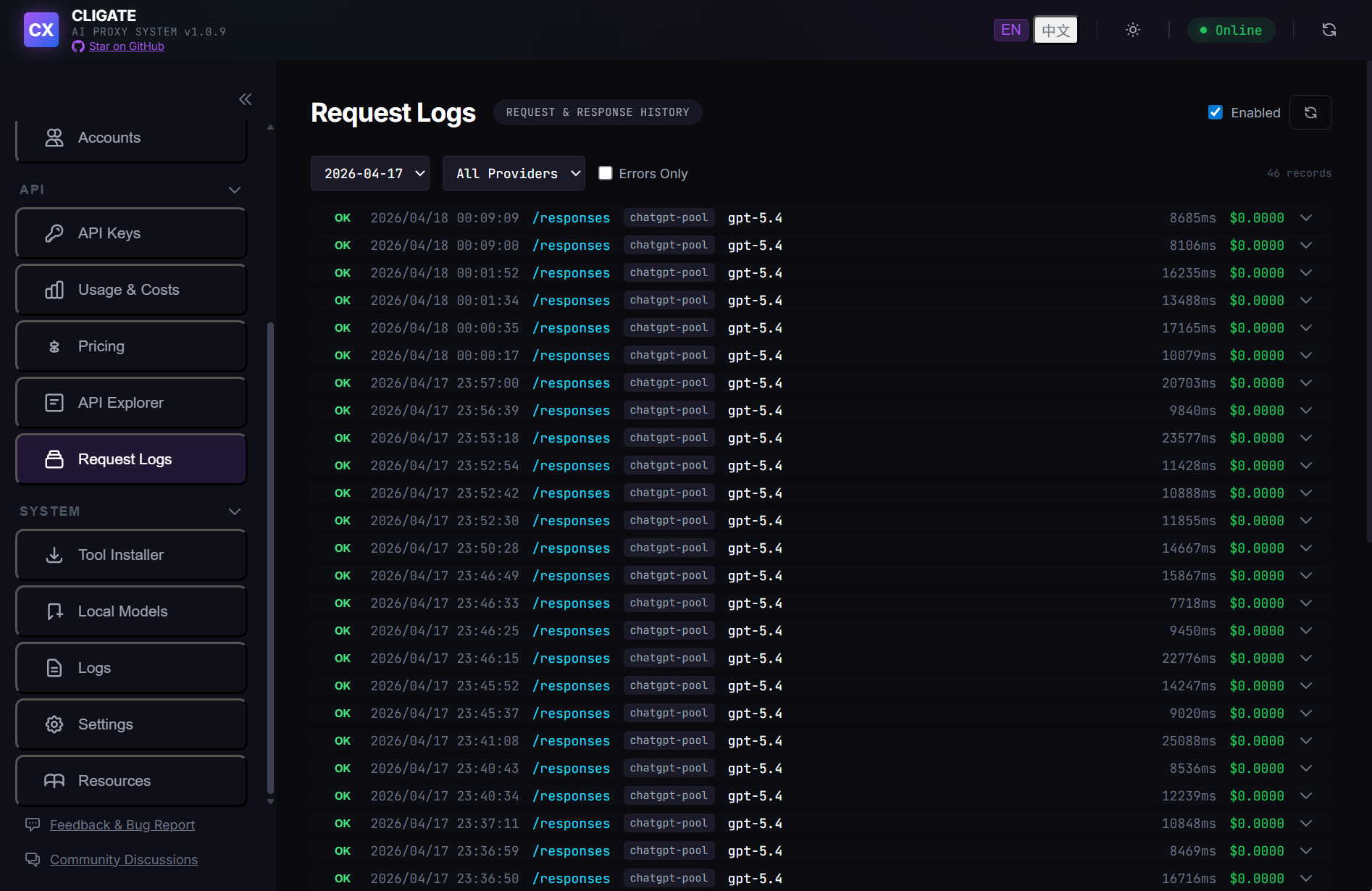Open the Tool Installer page
This screenshot has height=891, width=1372.
point(131,555)
